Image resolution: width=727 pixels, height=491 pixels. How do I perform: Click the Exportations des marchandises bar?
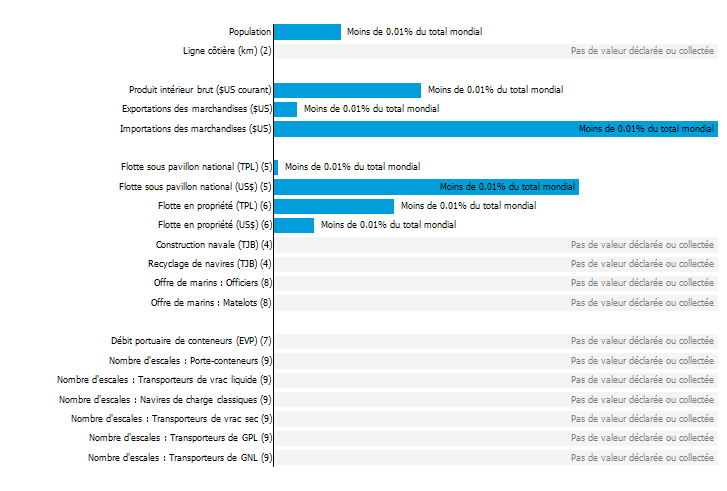[286, 109]
